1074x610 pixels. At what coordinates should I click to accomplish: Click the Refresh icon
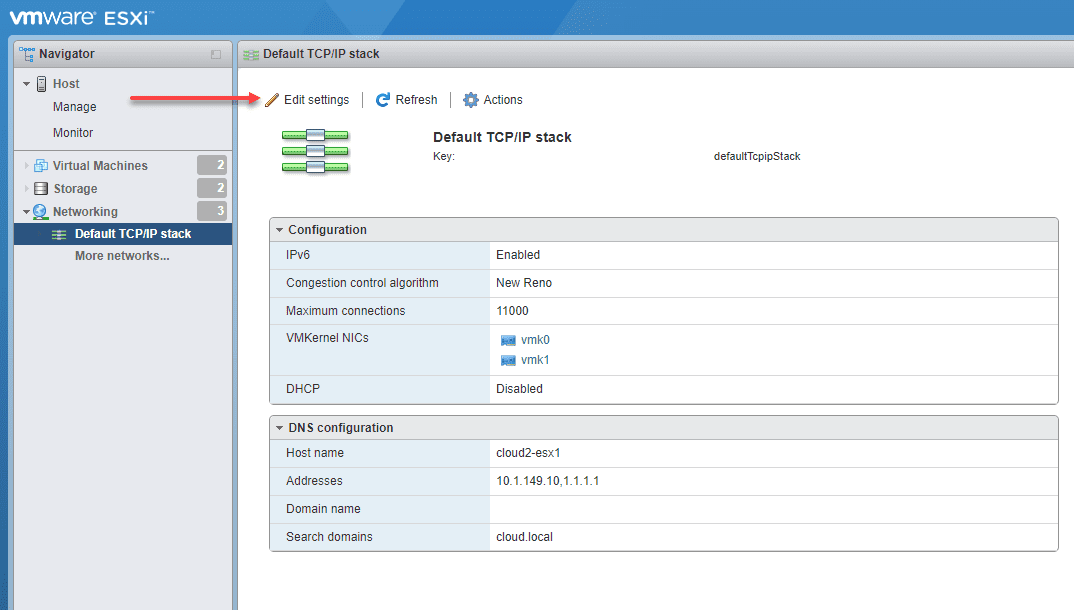point(384,99)
